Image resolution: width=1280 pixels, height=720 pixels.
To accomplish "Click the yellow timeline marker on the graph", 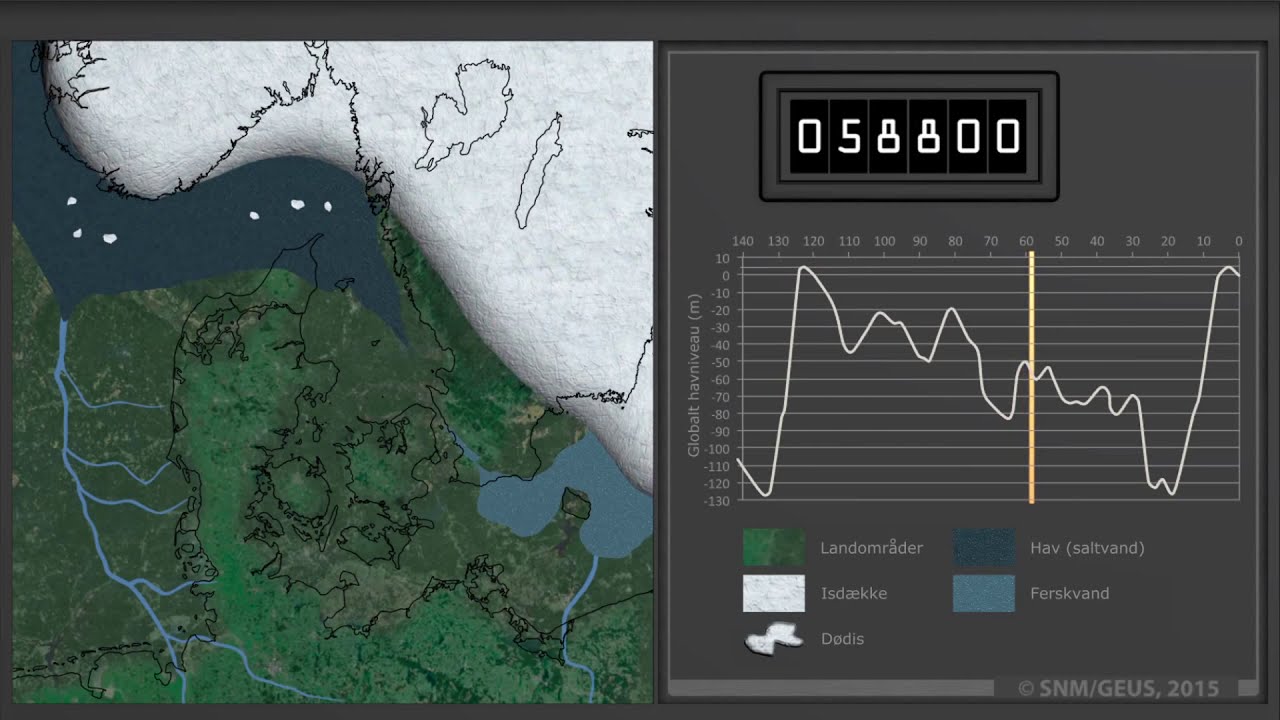I will pos(1031,377).
